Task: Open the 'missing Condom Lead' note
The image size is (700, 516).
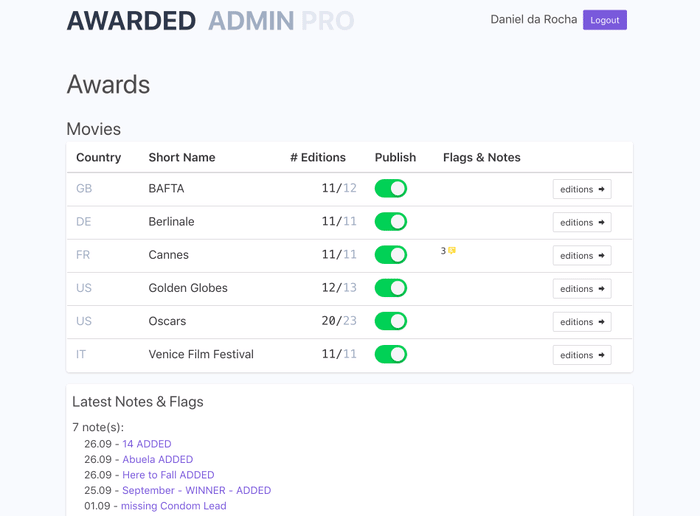Action: (x=174, y=506)
